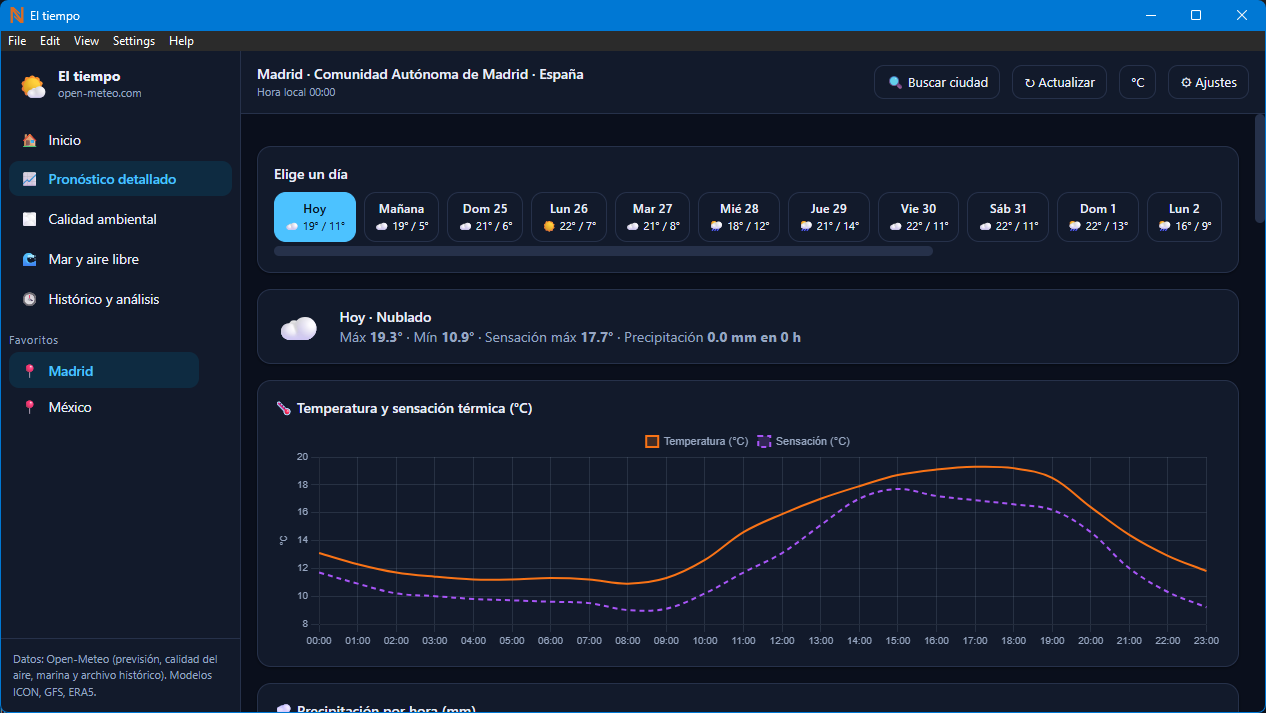Click the sun icon on Lun 26 card
This screenshot has height=713, width=1266.
(x=549, y=227)
